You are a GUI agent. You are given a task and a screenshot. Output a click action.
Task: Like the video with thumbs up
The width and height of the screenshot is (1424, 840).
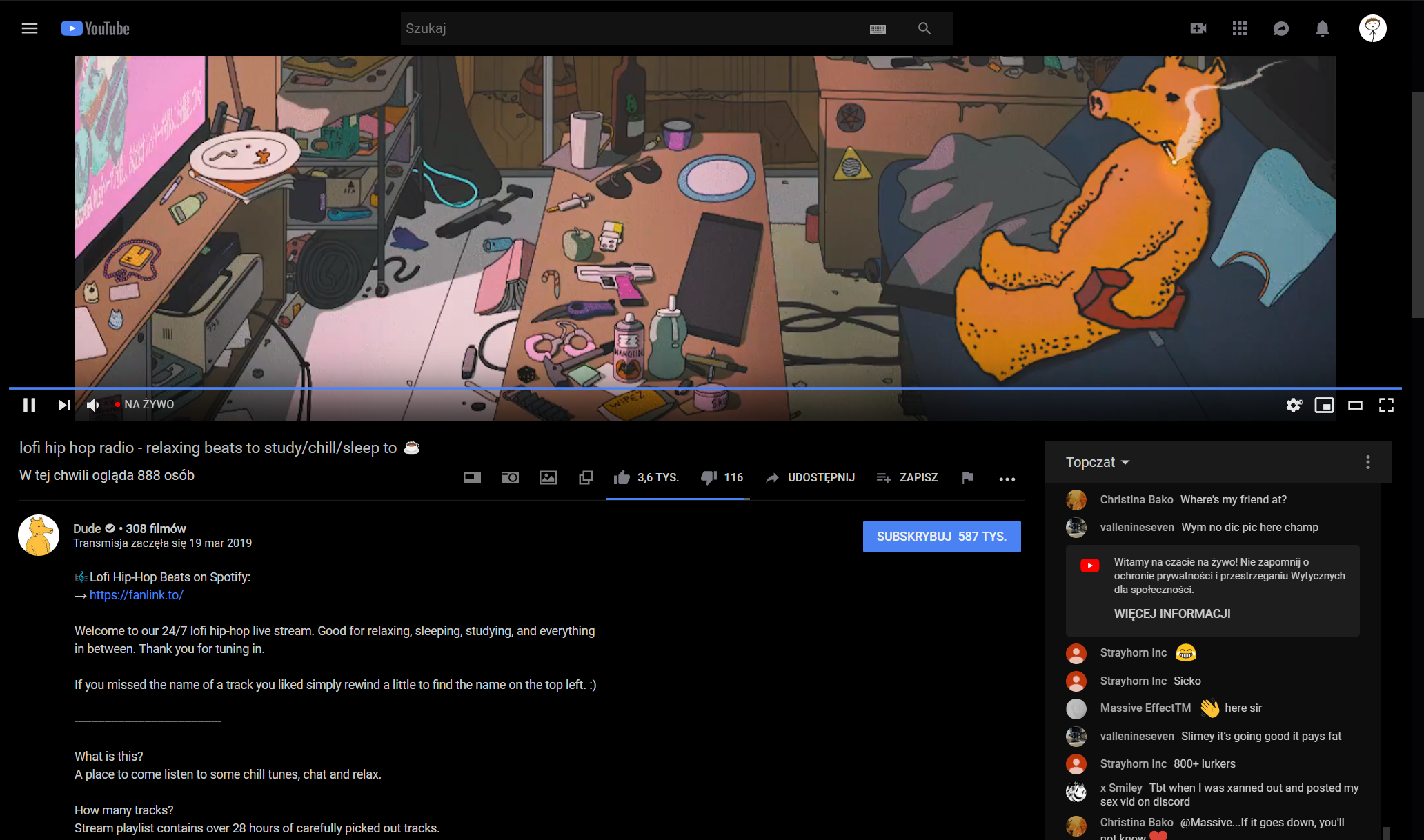pos(622,477)
